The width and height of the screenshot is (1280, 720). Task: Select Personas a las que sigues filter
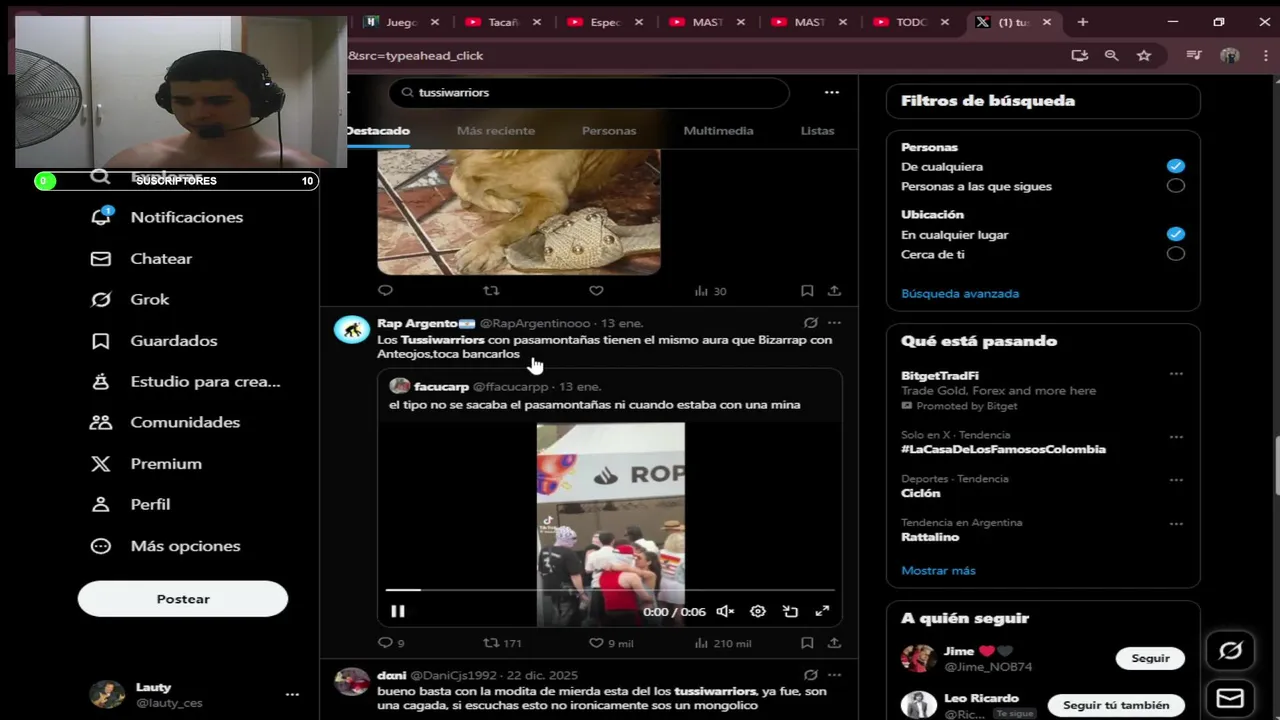tap(1176, 186)
